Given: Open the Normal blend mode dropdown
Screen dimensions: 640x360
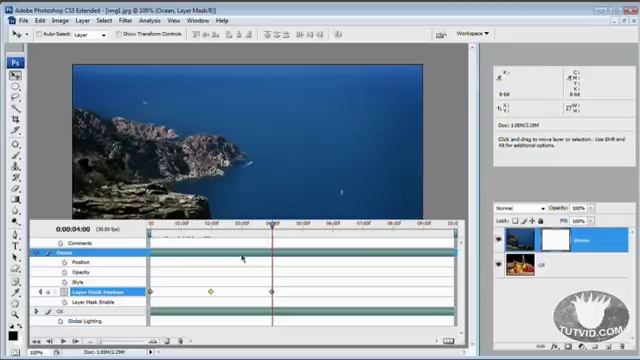Looking at the screenshot, I should [520, 208].
